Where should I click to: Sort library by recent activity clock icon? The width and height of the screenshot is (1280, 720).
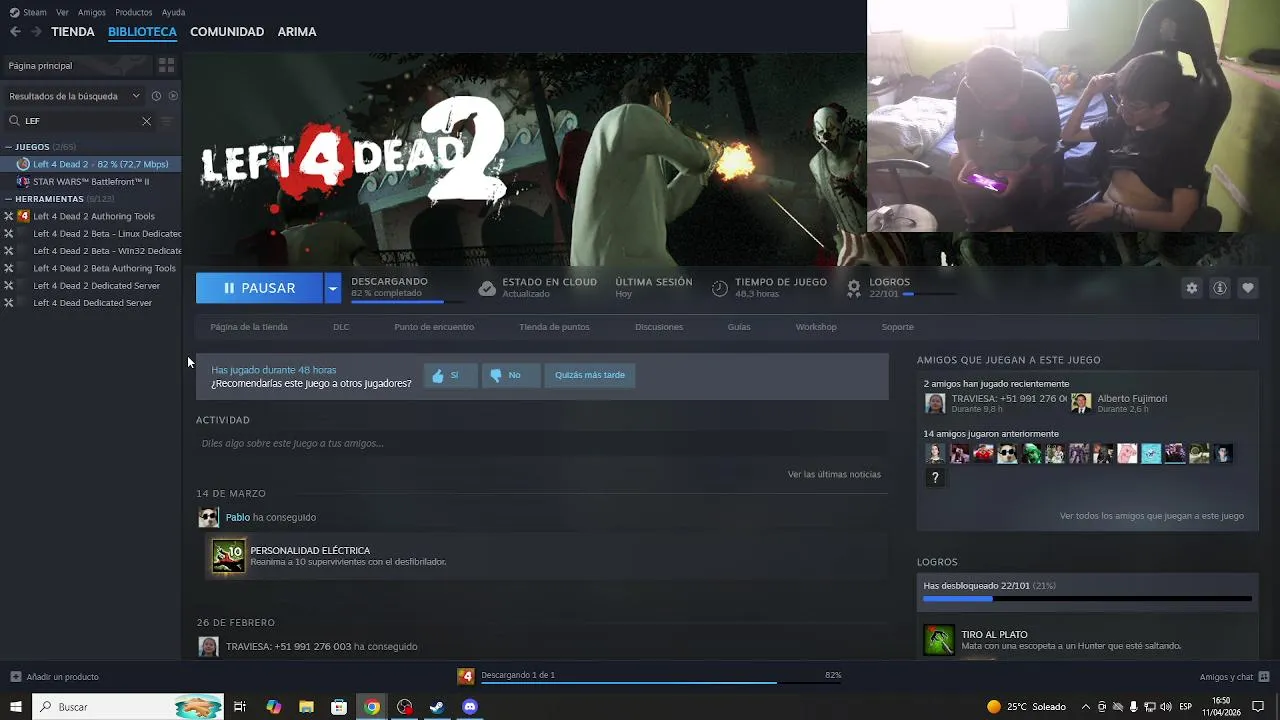tap(156, 96)
